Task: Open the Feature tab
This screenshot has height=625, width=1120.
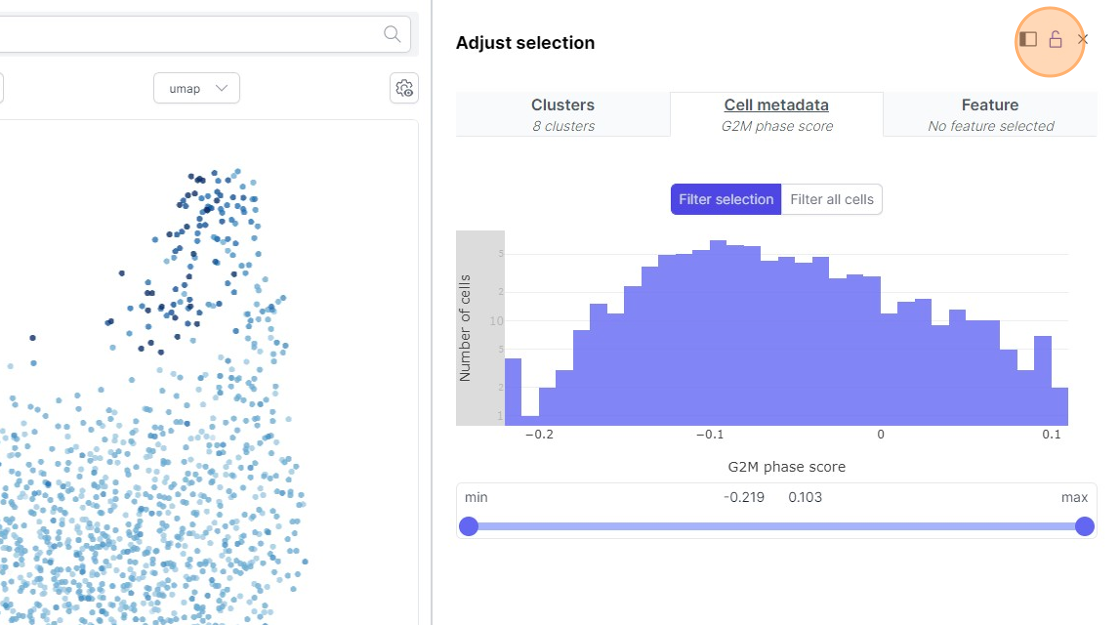Action: 990,114
